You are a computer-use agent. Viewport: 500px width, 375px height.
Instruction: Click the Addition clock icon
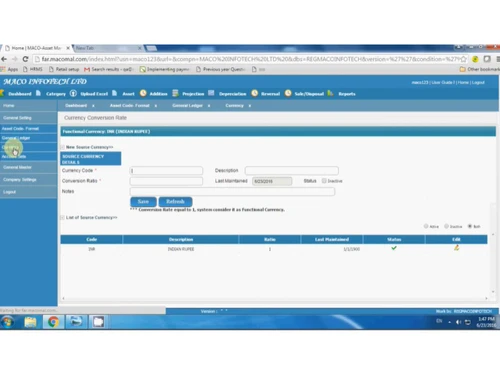(143, 93)
